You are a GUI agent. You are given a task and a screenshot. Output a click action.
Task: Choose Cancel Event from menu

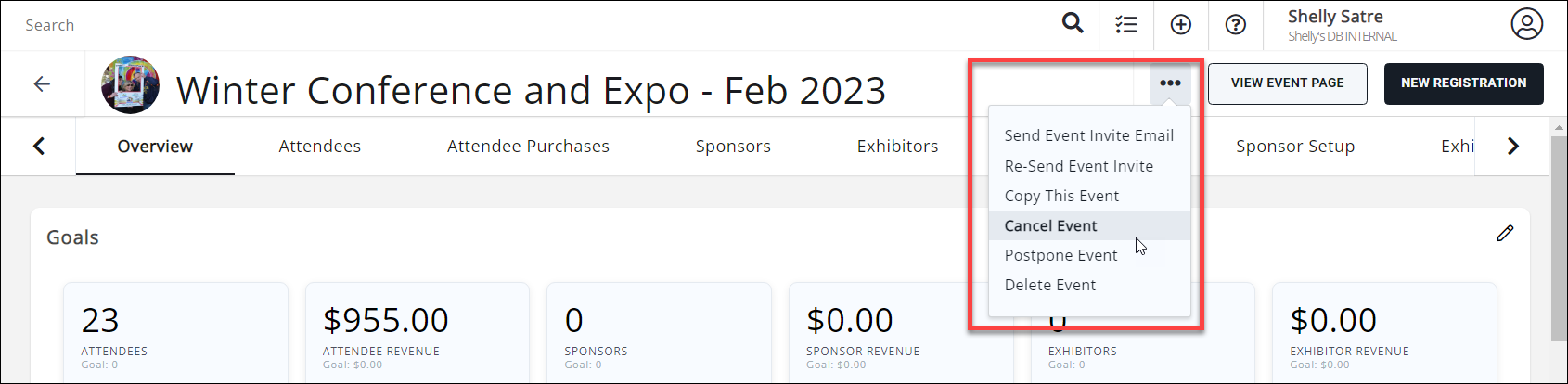[x=1050, y=225]
